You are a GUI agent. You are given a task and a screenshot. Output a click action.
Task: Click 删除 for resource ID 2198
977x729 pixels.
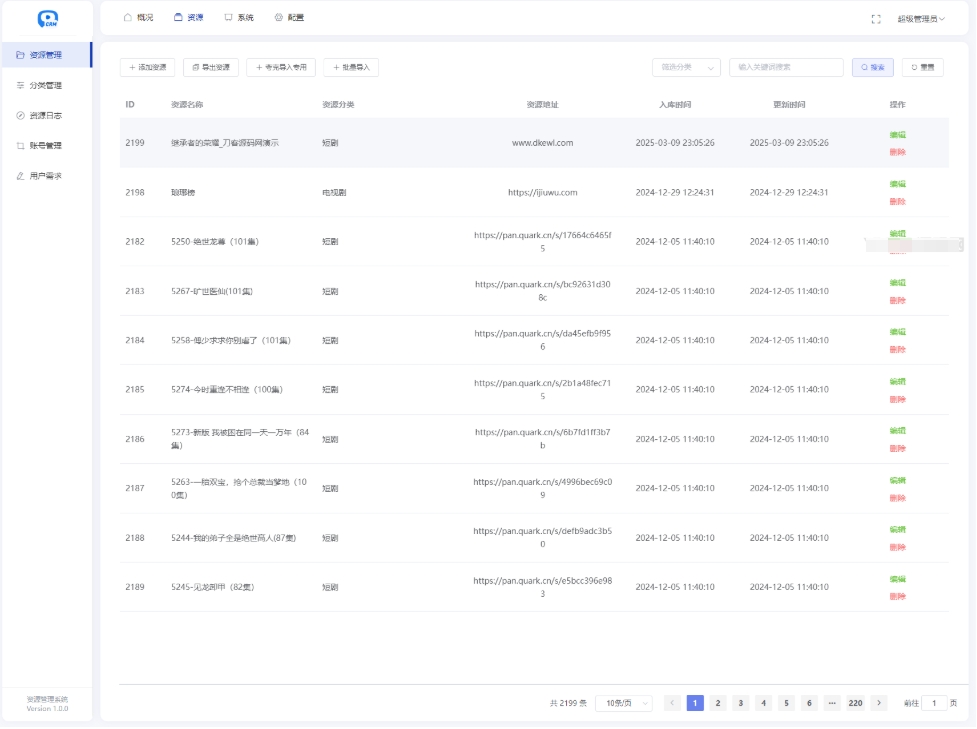tap(897, 201)
